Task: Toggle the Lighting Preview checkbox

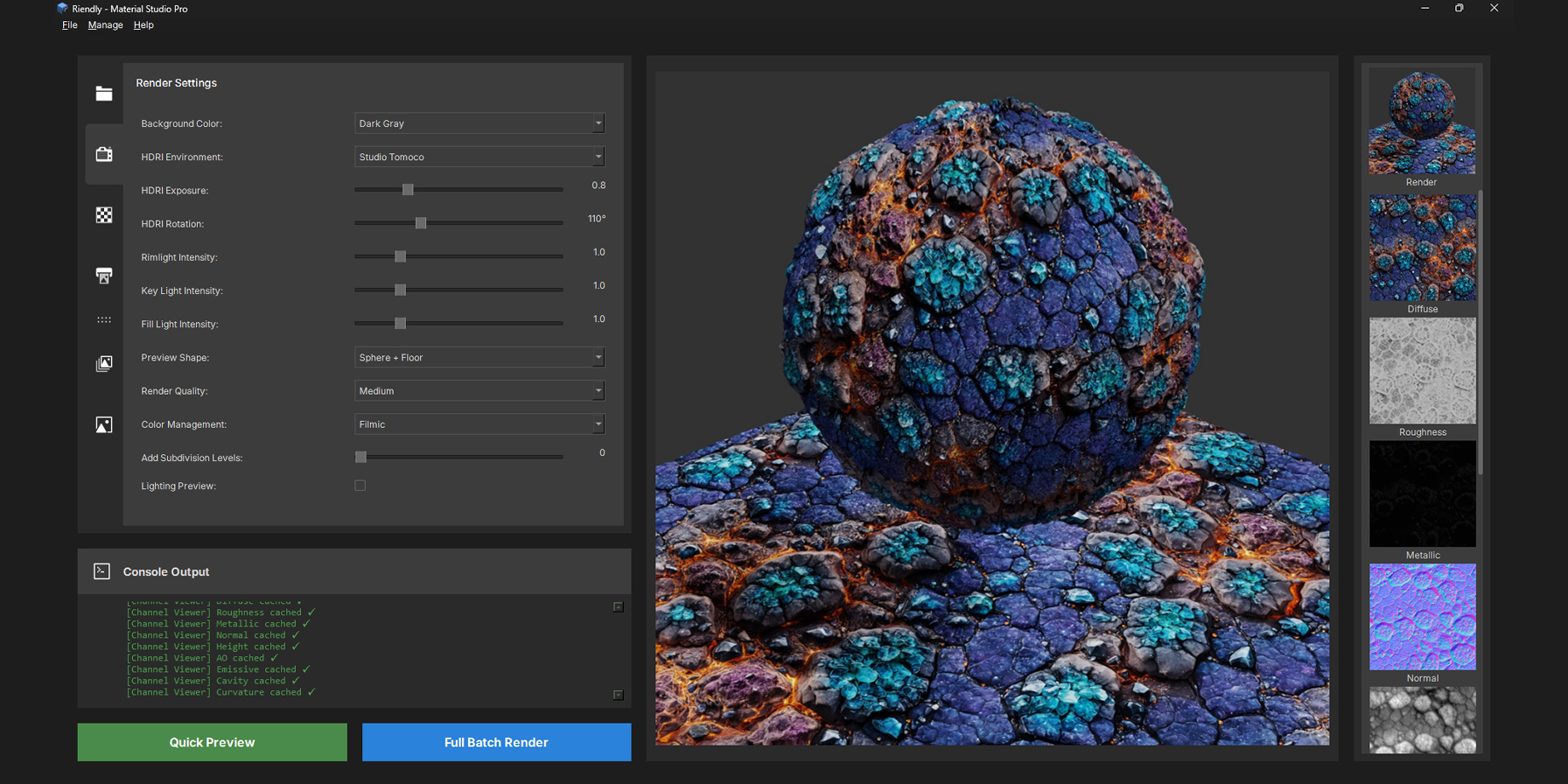Action: (x=360, y=486)
